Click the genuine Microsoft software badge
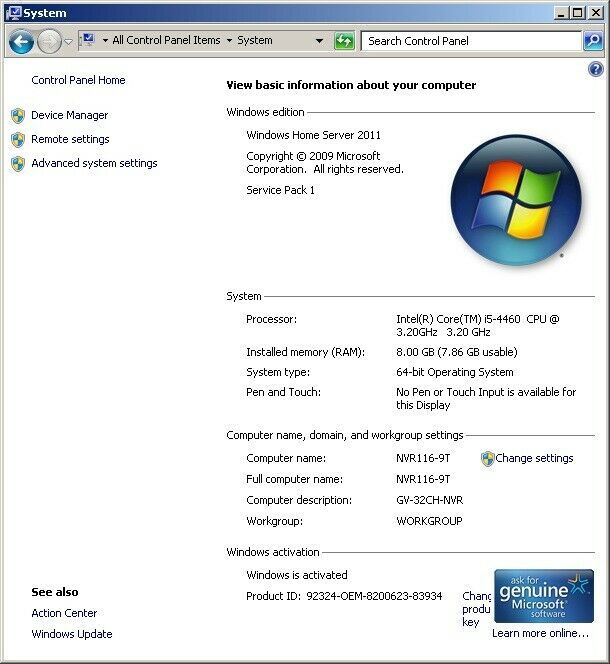610x664 pixels. [544, 596]
